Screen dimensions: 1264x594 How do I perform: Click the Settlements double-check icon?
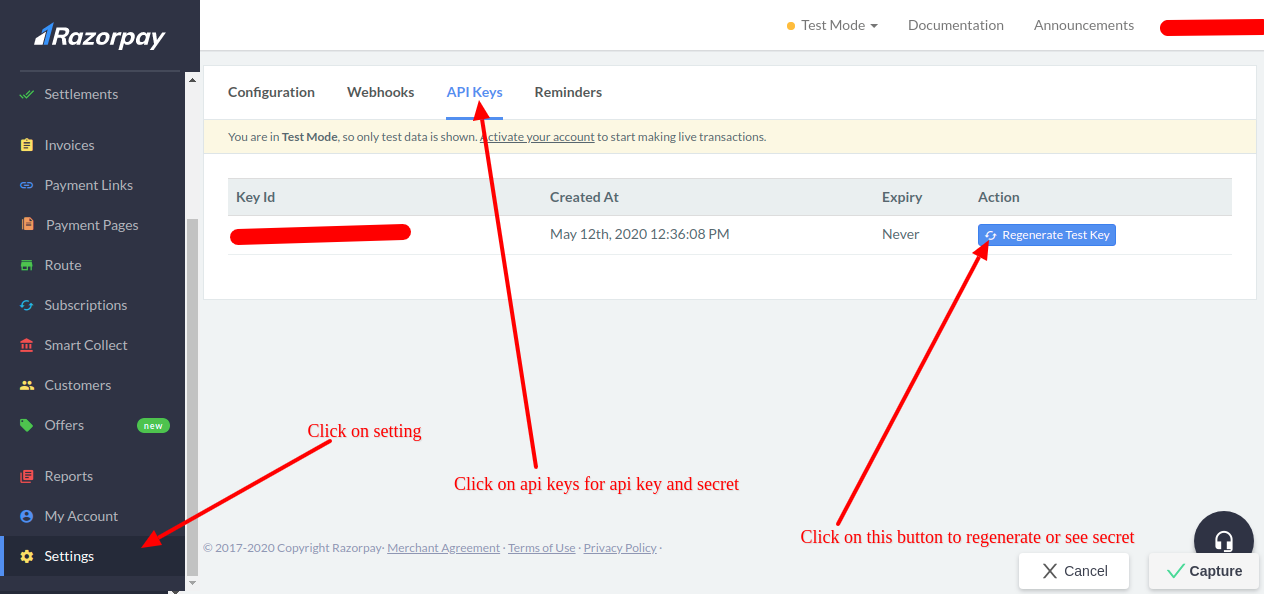[27, 94]
